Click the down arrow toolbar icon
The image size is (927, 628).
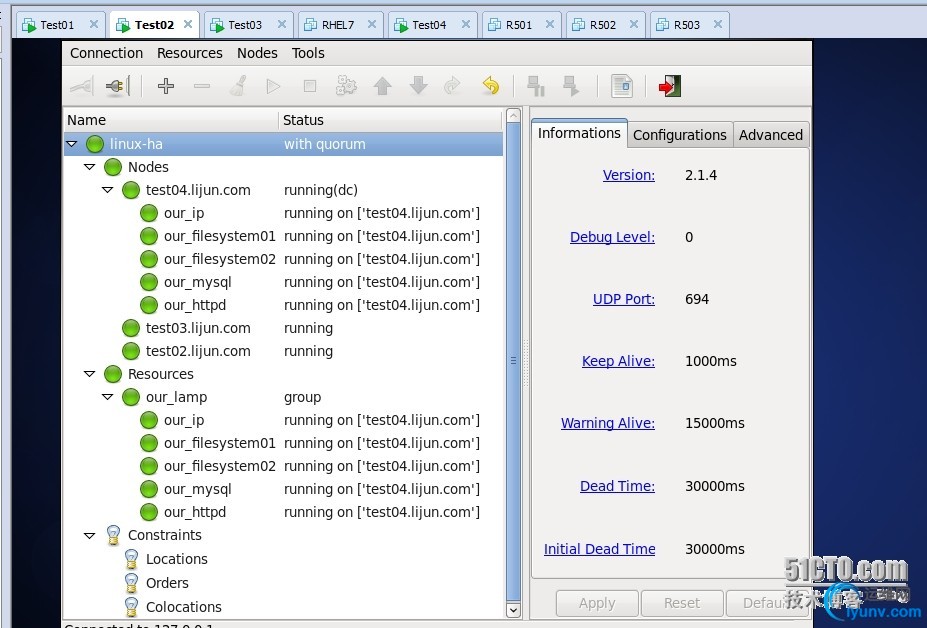[418, 87]
